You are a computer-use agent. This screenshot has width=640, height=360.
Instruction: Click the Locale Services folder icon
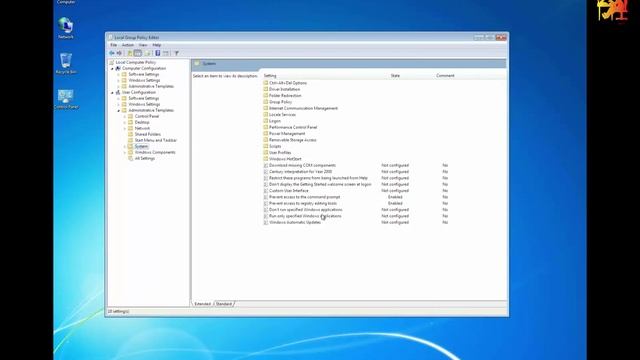coord(266,115)
